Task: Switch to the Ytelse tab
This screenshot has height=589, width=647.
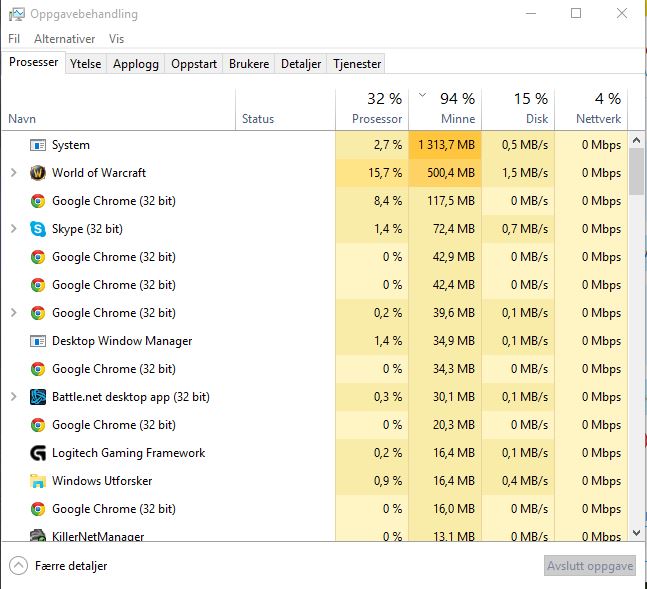Action: tap(85, 64)
